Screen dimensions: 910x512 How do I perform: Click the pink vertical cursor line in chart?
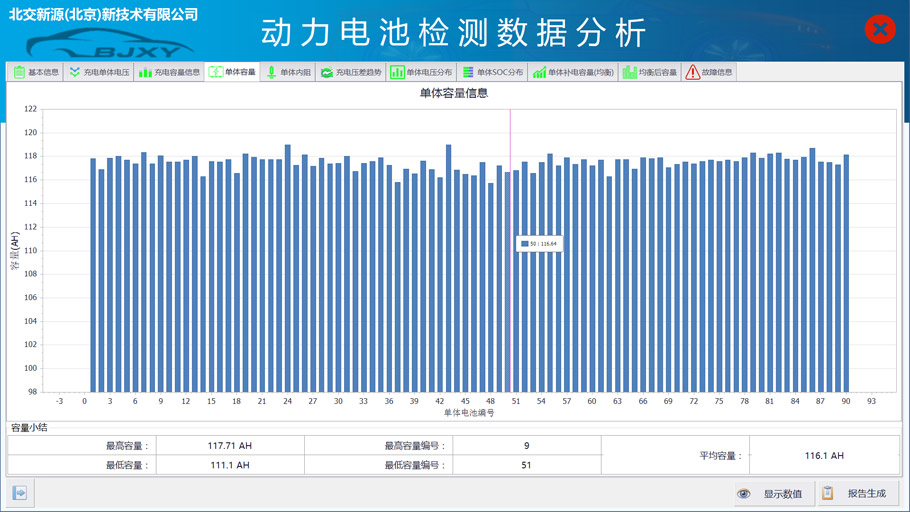[x=510, y=300]
